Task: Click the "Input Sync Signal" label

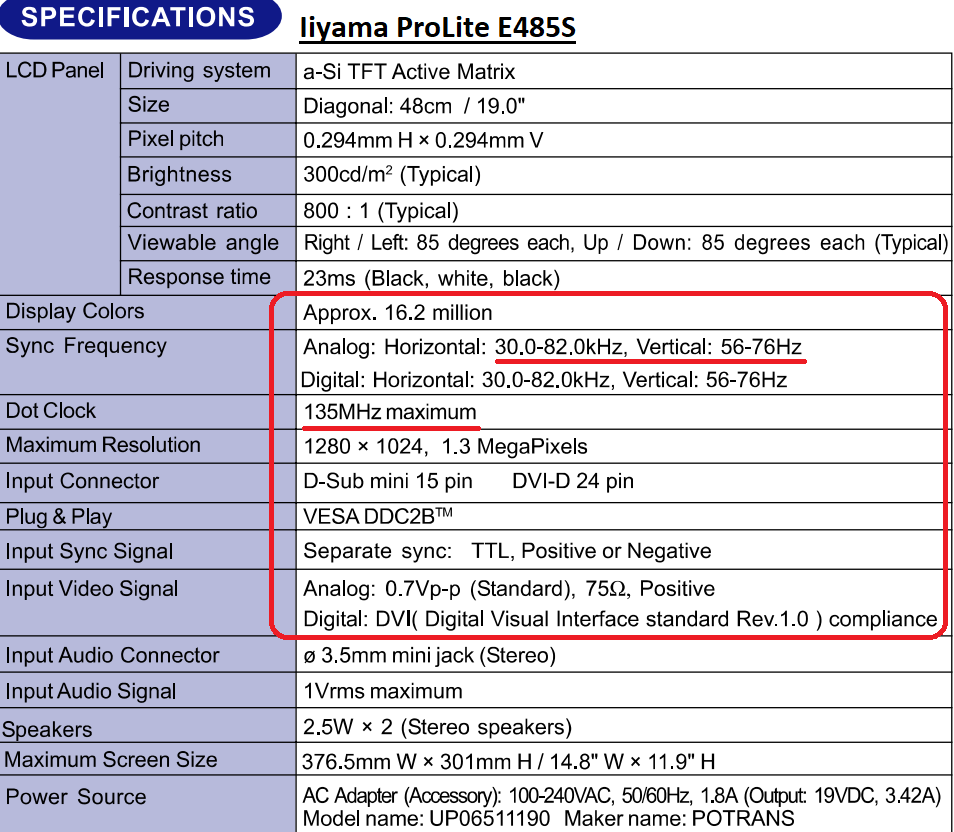Action: 89,551
